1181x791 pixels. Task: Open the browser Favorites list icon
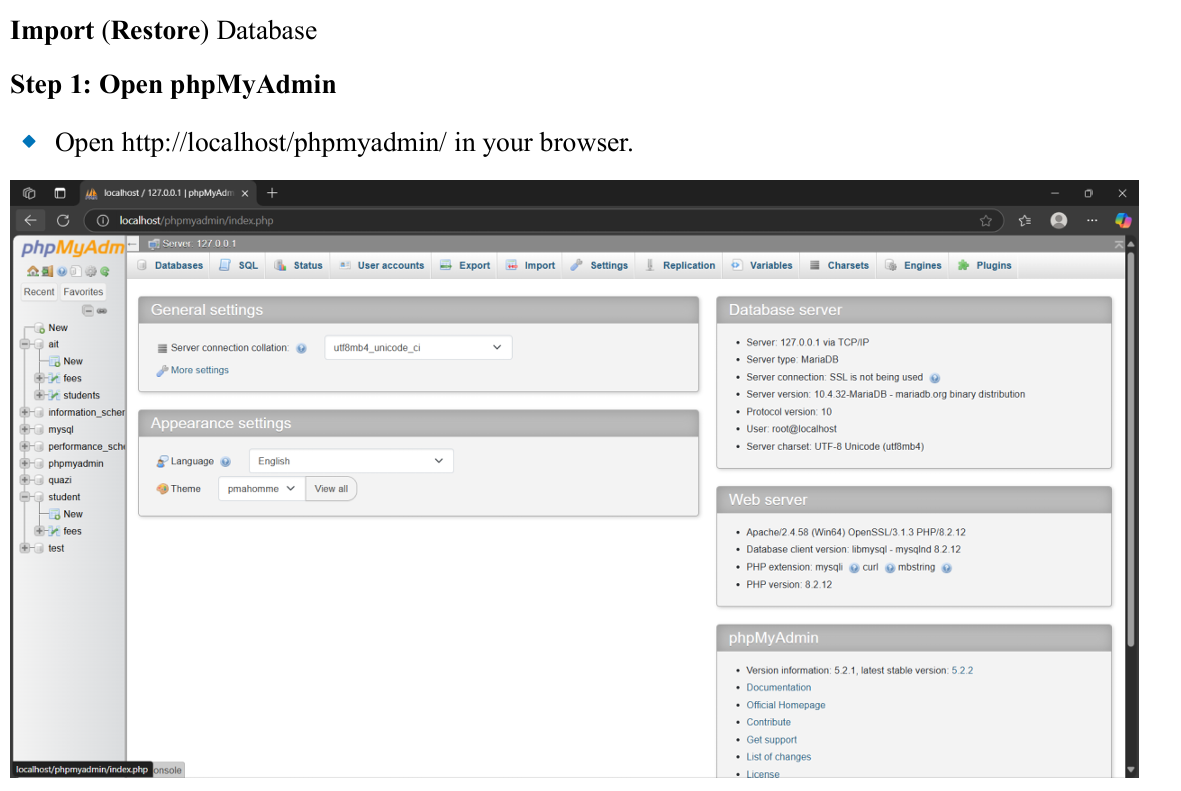click(x=1024, y=220)
